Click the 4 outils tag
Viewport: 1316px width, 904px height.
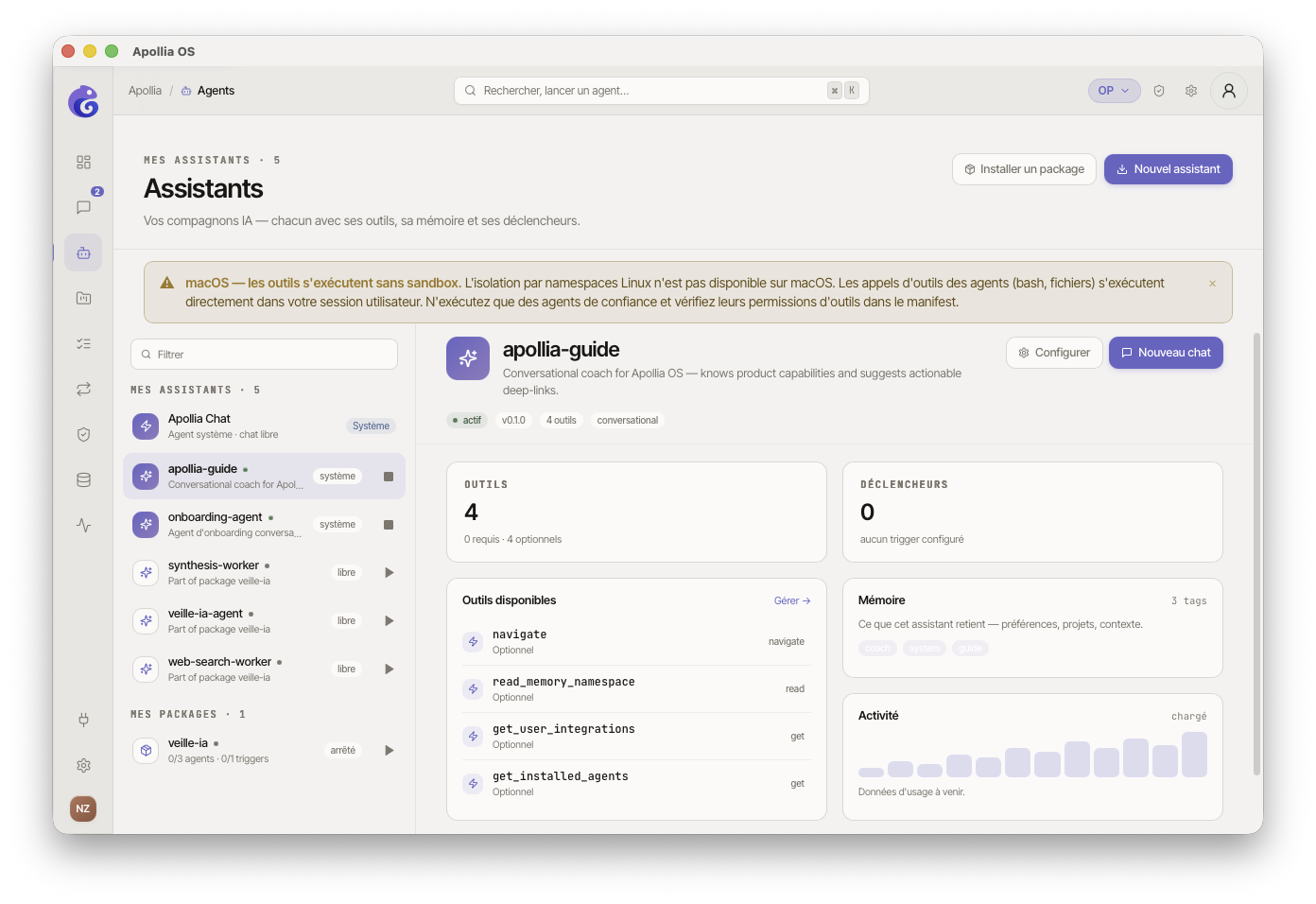click(x=561, y=421)
